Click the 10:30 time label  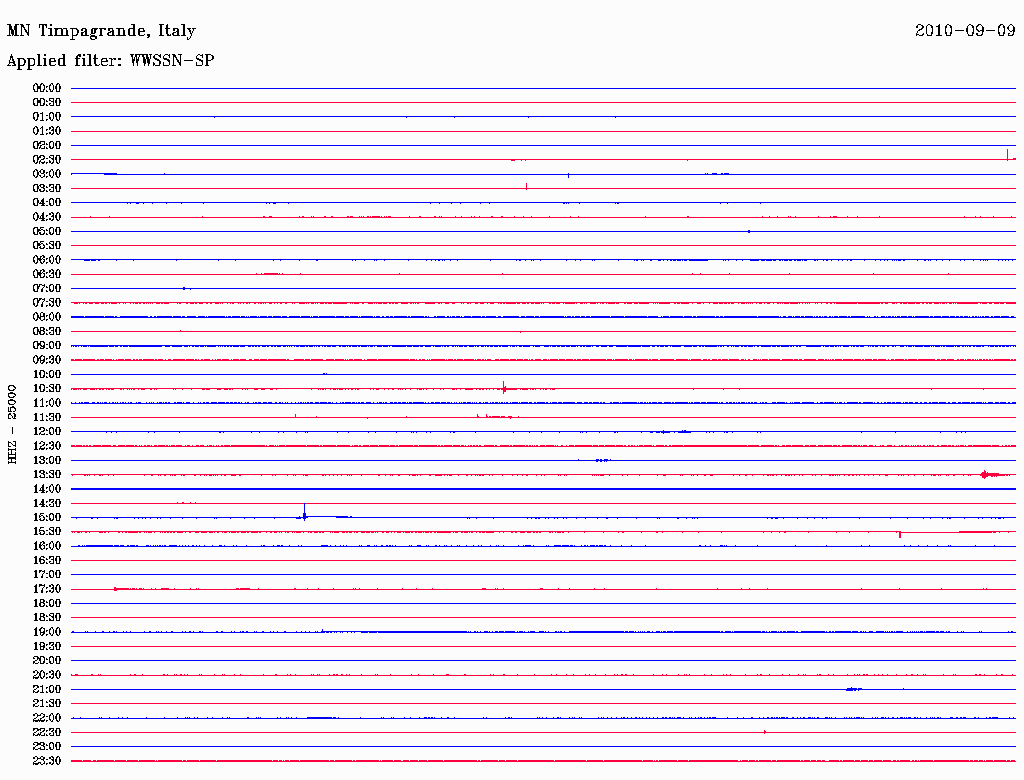point(47,388)
